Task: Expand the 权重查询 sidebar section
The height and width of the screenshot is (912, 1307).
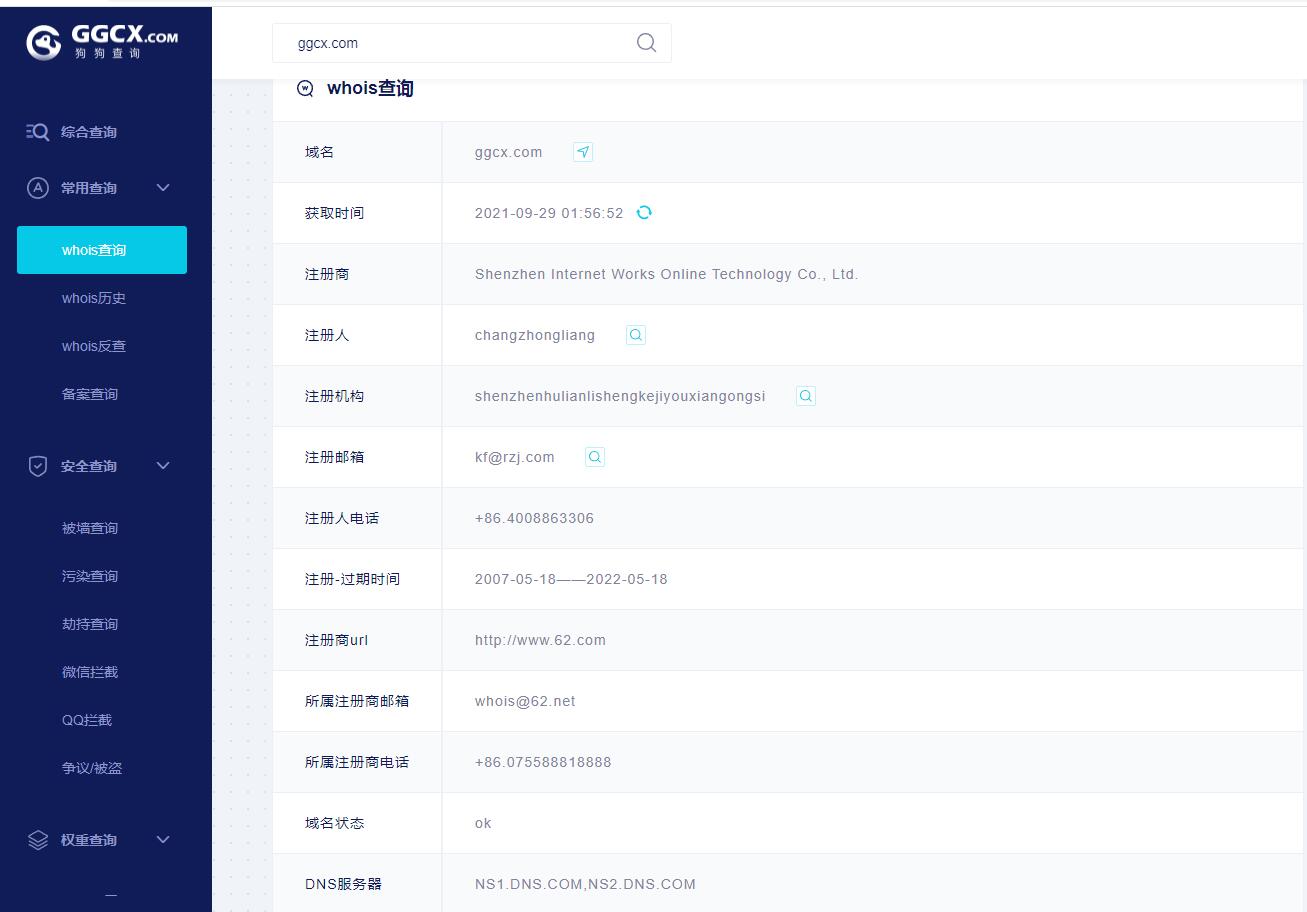Action: pos(163,840)
